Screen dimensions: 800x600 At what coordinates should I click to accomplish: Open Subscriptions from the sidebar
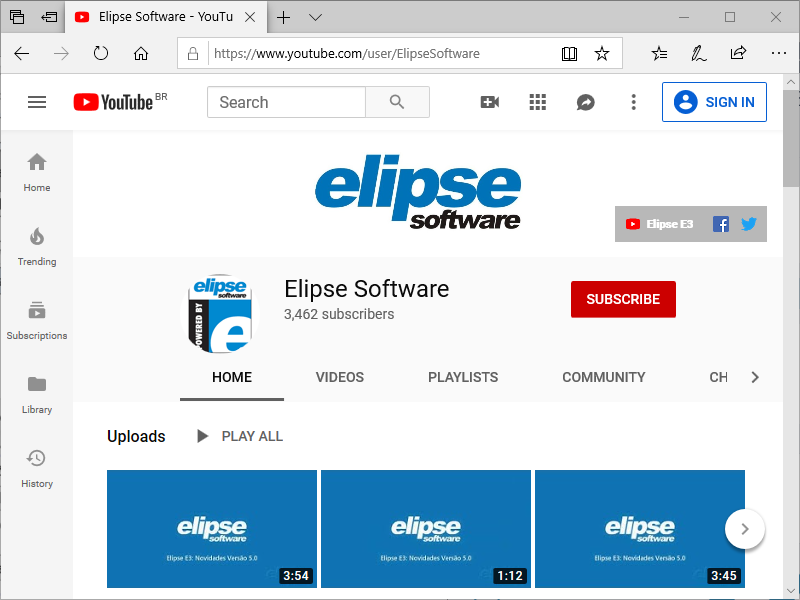click(37, 319)
